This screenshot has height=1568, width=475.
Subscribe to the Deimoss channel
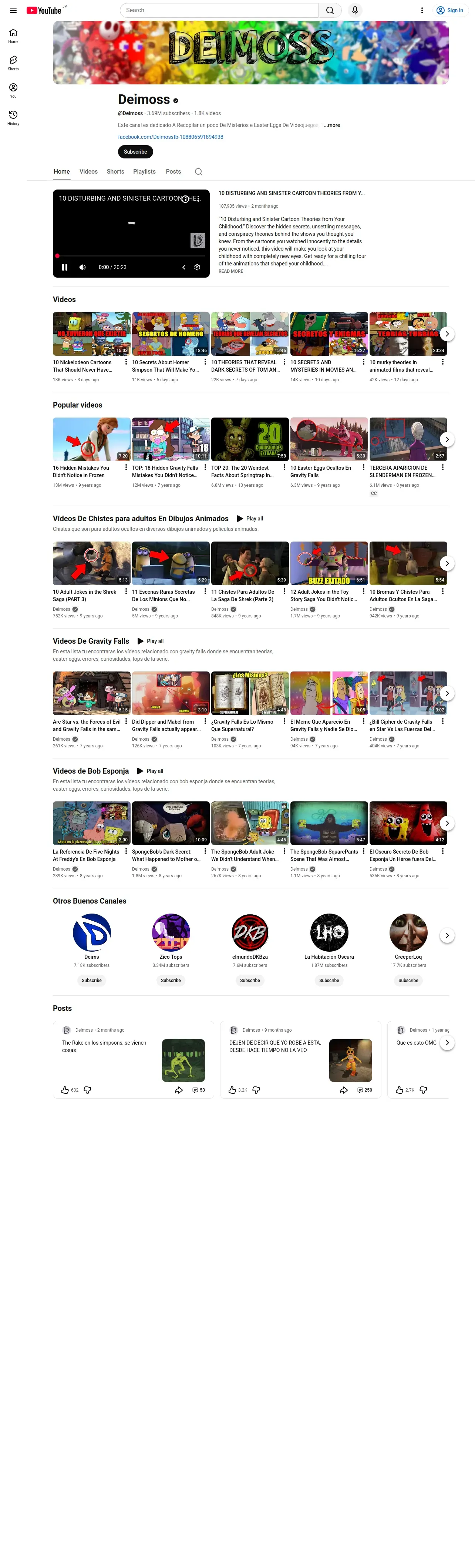(x=135, y=152)
